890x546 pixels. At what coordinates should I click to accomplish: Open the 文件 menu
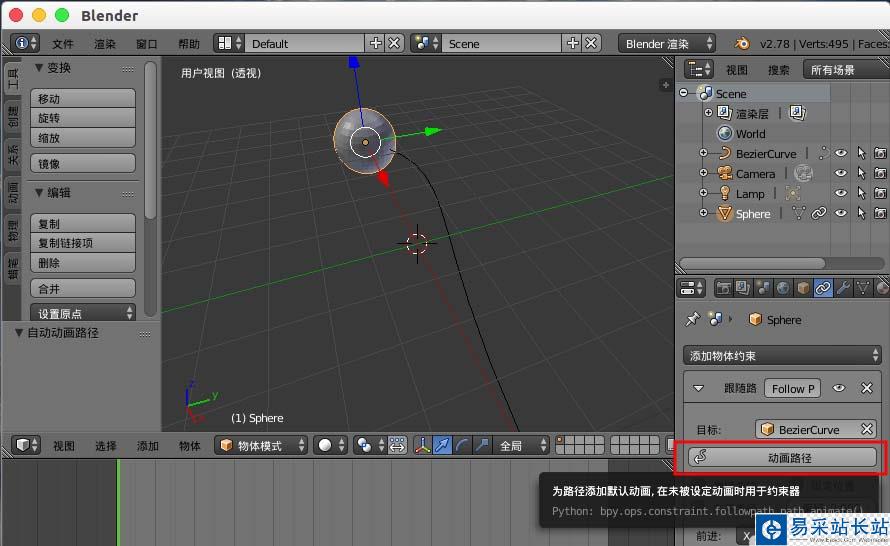point(63,44)
